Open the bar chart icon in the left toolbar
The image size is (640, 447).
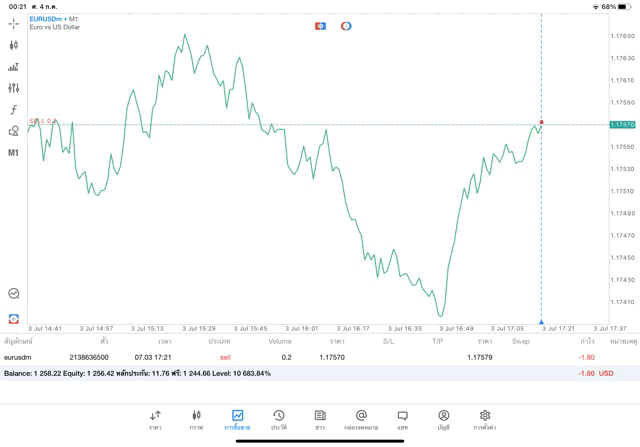click(x=14, y=67)
